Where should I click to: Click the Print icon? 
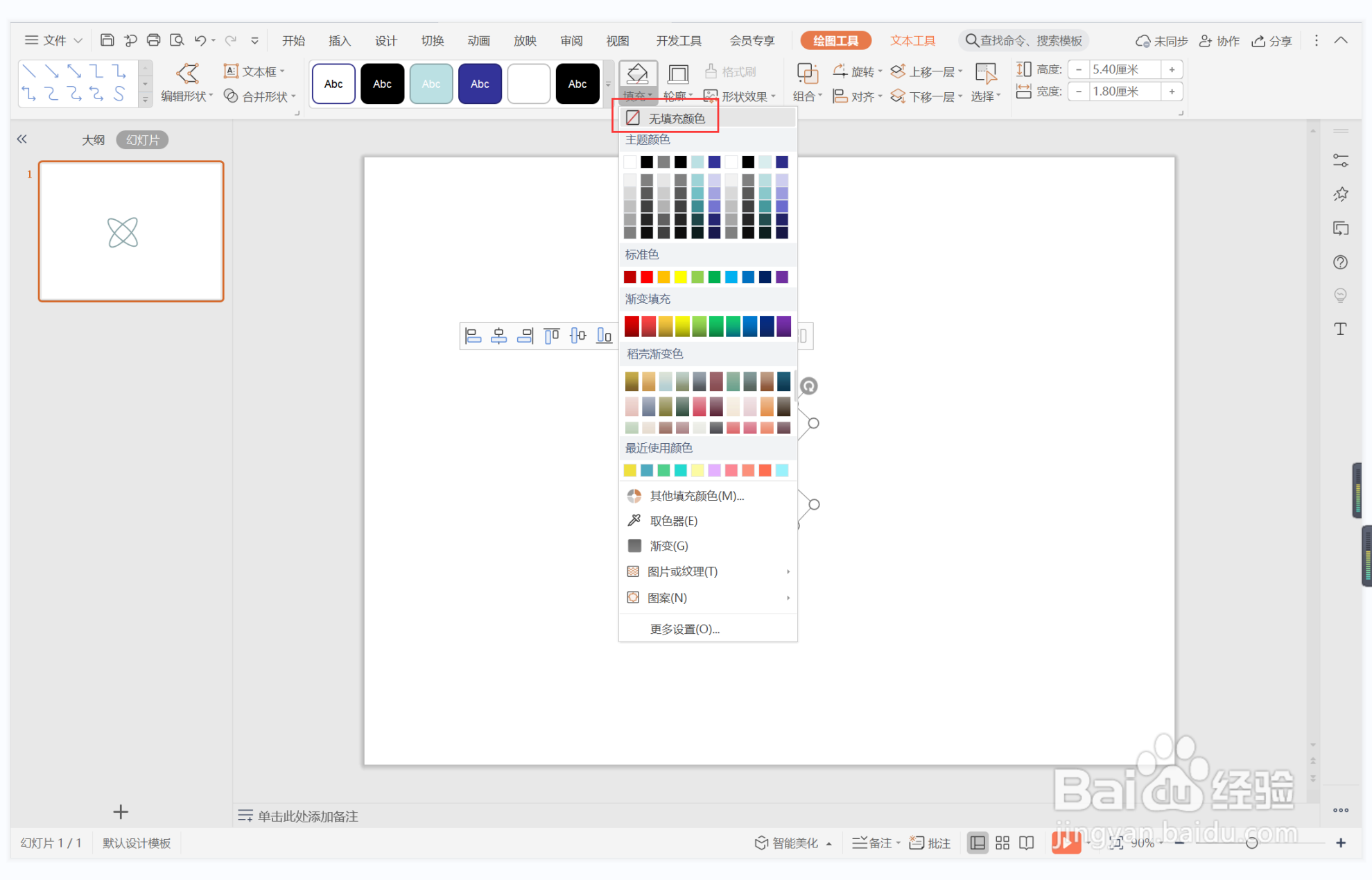pos(153,40)
